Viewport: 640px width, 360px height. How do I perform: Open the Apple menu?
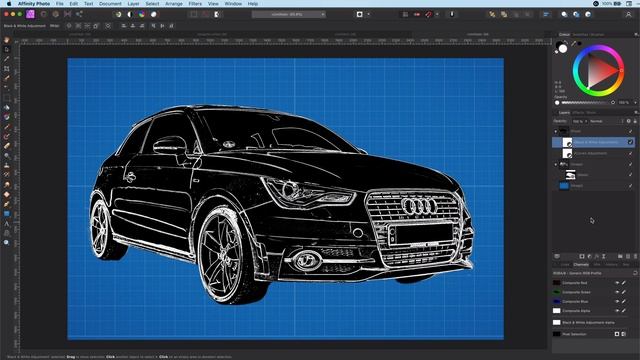(x=9, y=4)
